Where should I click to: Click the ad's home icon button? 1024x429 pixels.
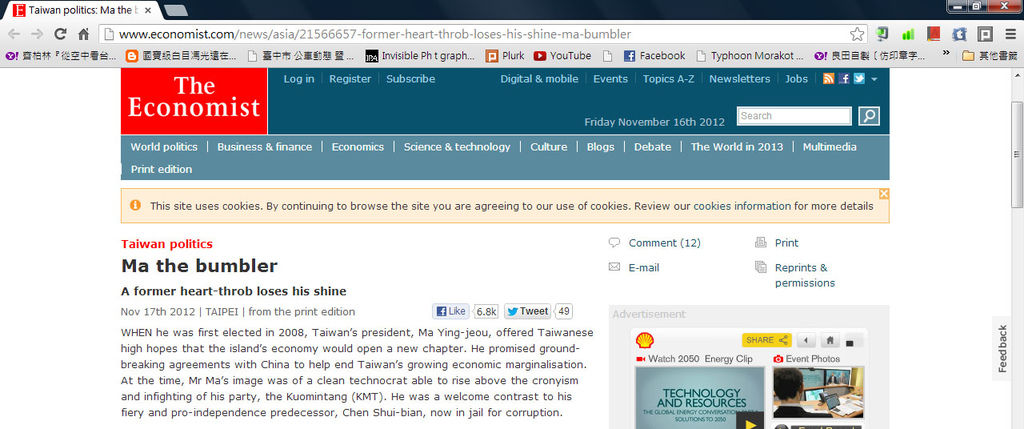coord(829,340)
